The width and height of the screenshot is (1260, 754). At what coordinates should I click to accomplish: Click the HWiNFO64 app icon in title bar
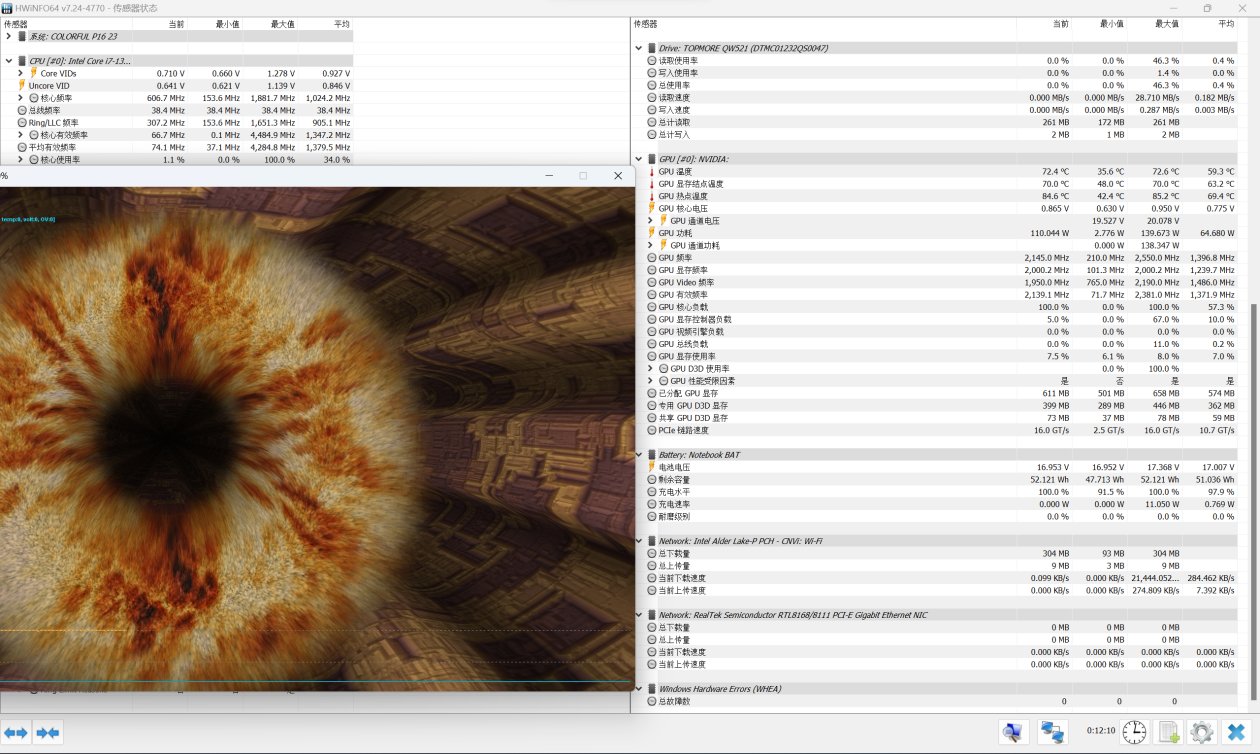8,8
